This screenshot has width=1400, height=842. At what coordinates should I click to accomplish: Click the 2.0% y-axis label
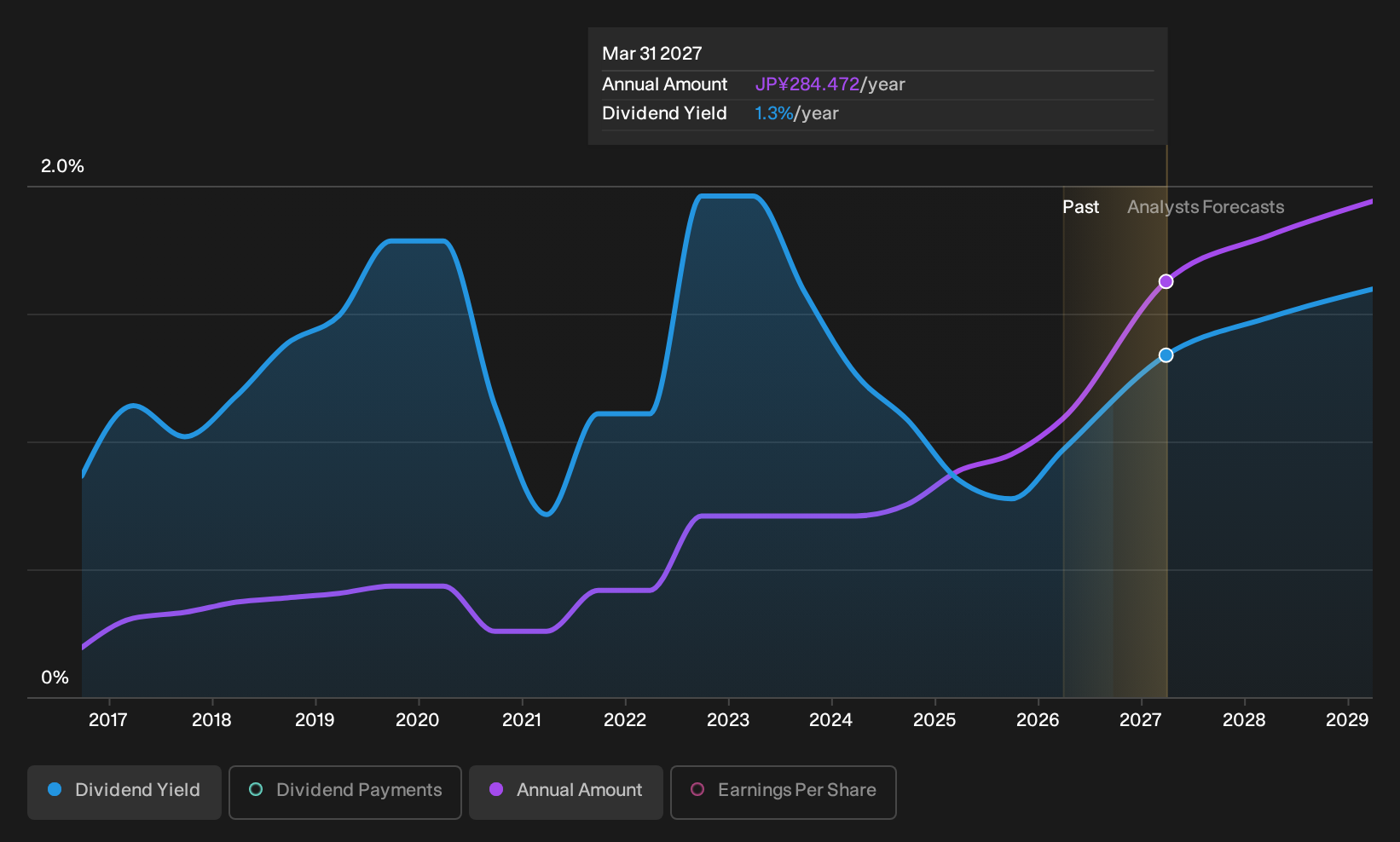(62, 166)
